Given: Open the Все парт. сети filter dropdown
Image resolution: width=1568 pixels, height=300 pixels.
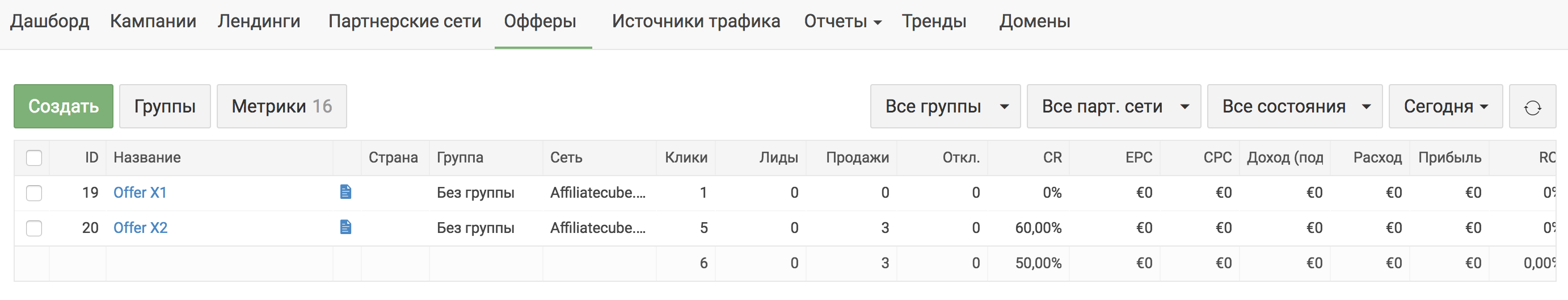Looking at the screenshot, I should point(1114,106).
